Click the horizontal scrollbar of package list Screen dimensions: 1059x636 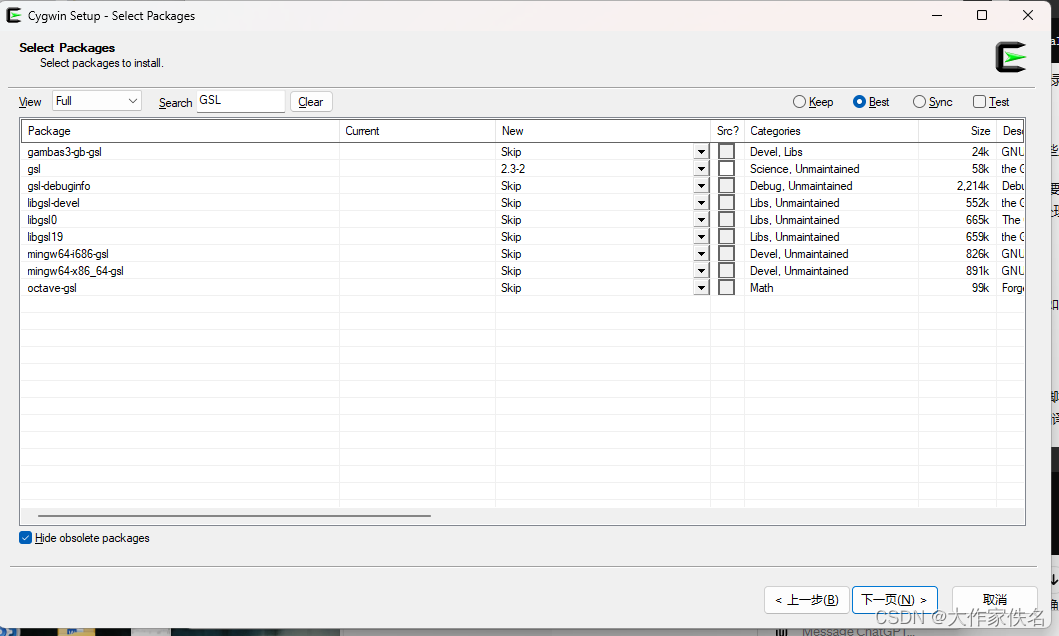tap(234, 516)
